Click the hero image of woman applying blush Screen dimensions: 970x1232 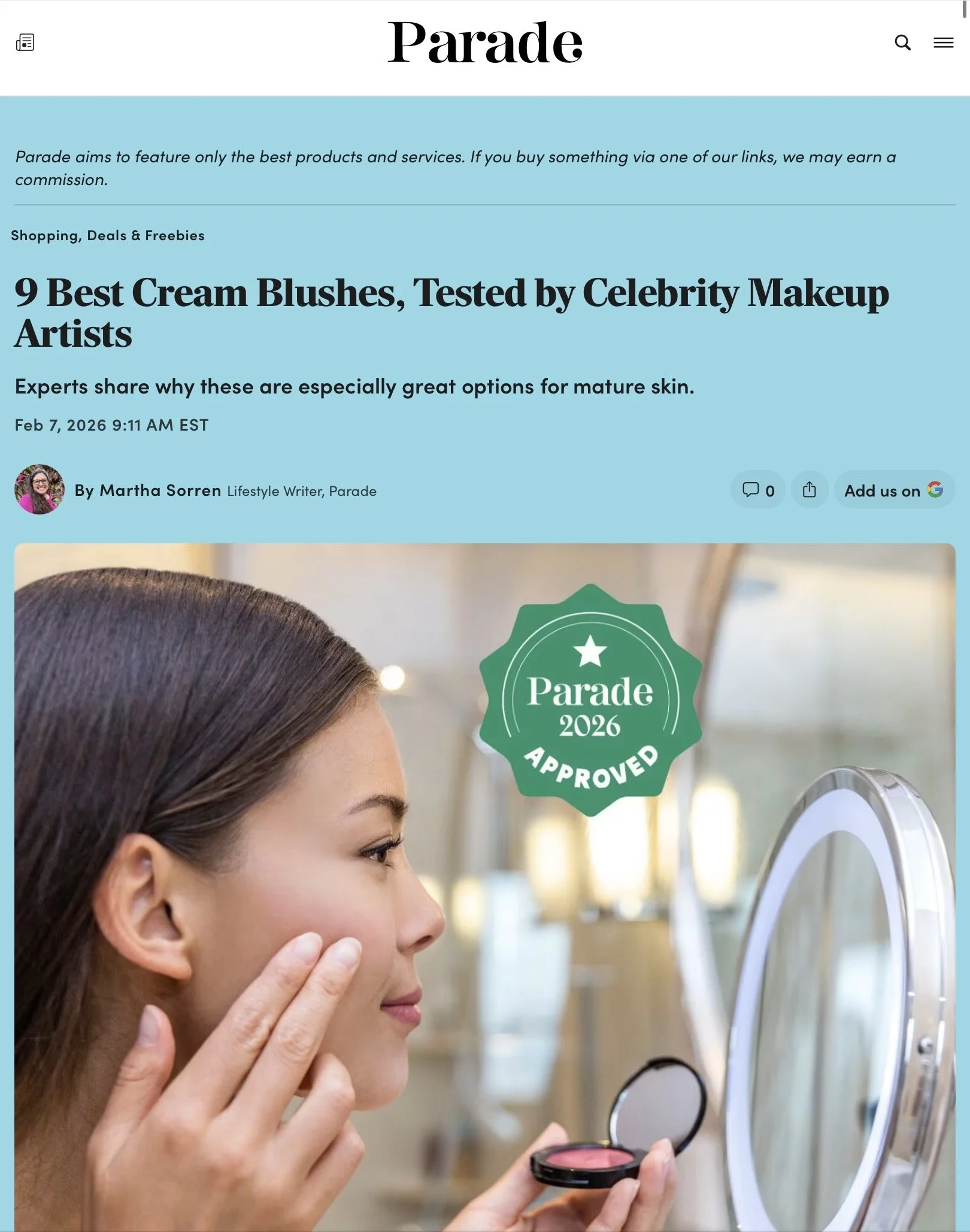(485, 886)
